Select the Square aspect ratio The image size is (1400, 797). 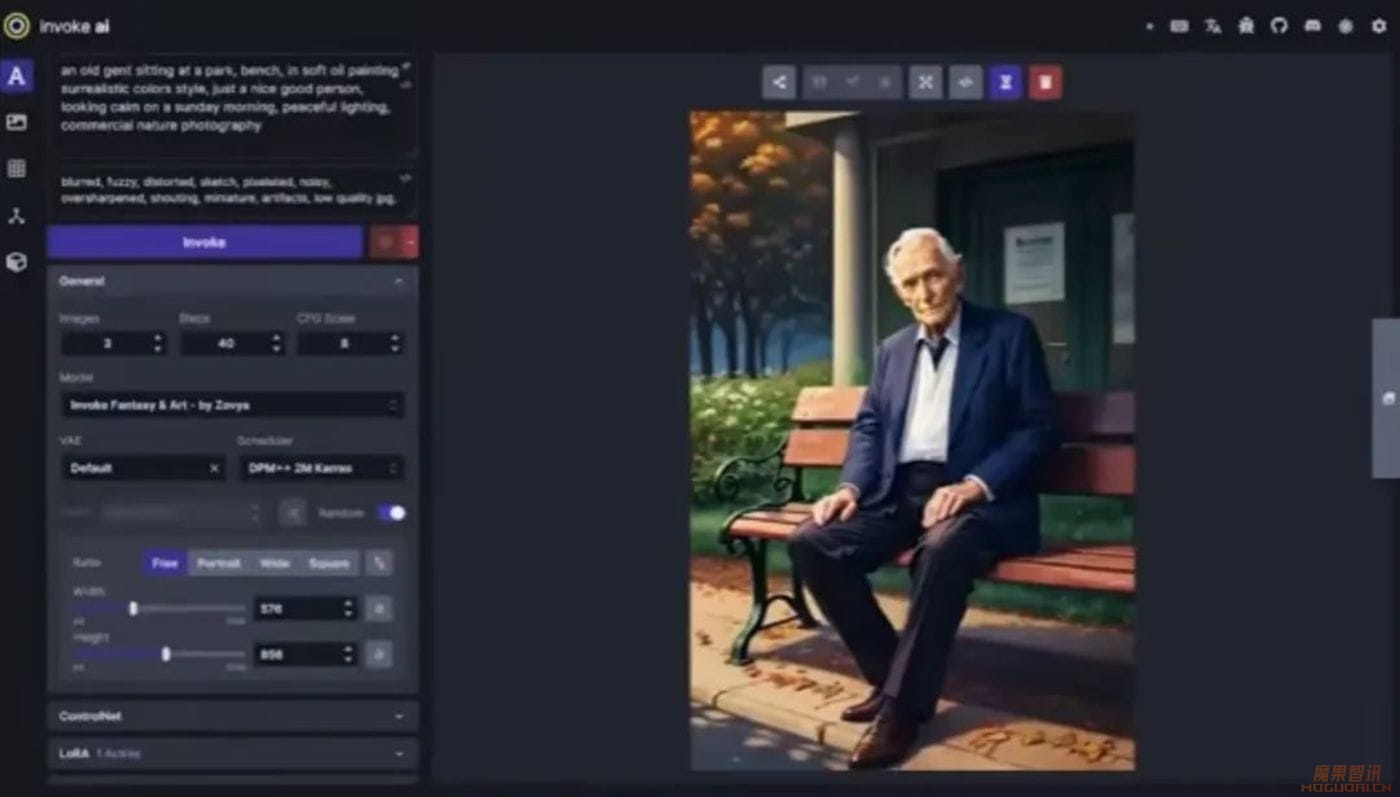click(329, 563)
